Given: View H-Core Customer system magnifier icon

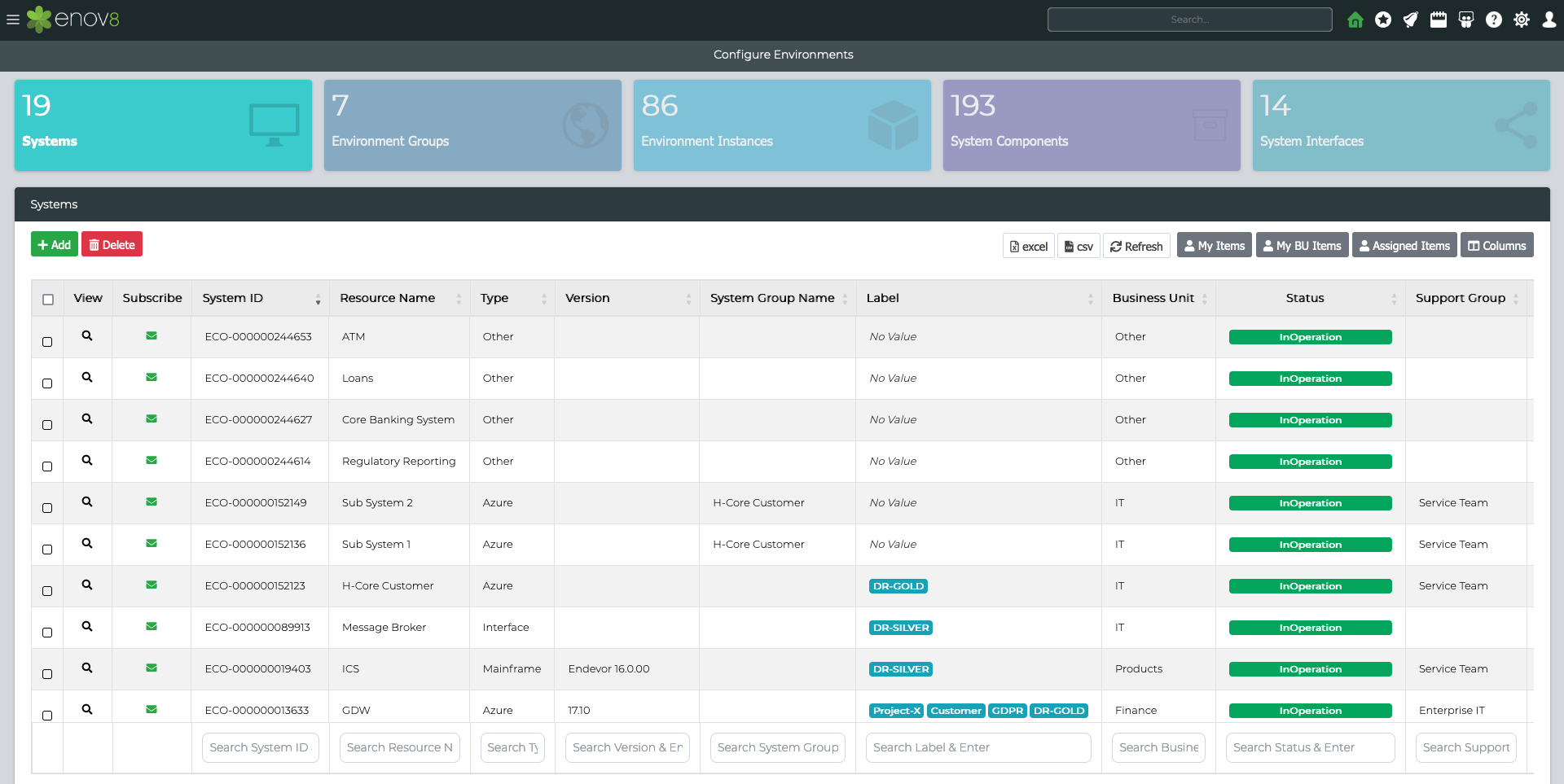Looking at the screenshot, I should pyautogui.click(x=87, y=585).
